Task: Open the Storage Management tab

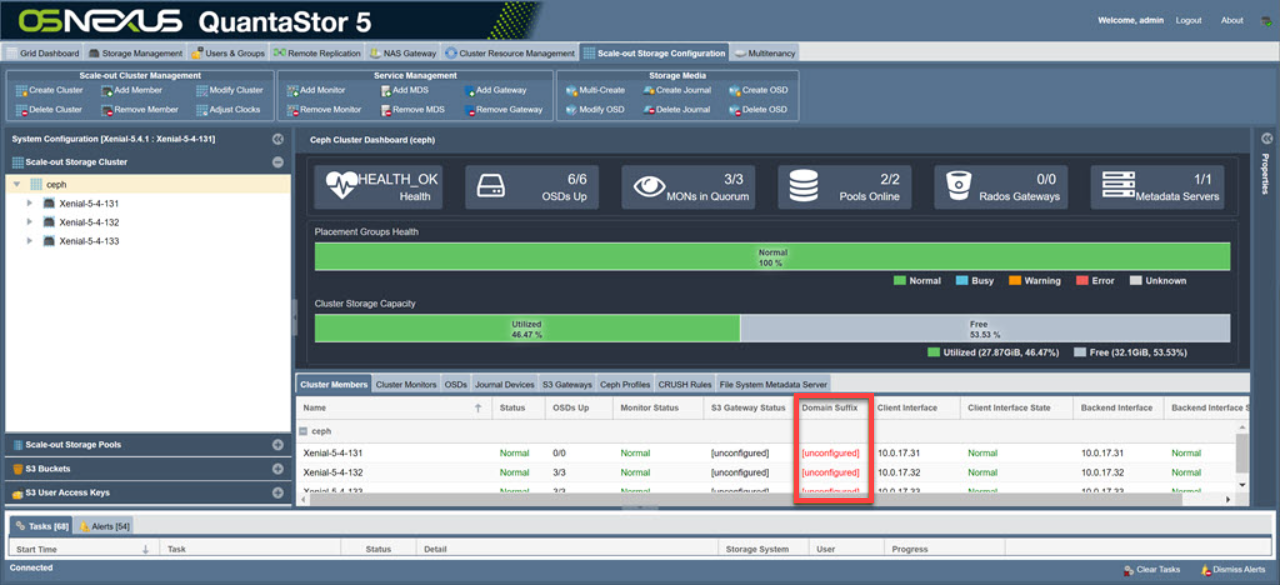Action: (136, 53)
